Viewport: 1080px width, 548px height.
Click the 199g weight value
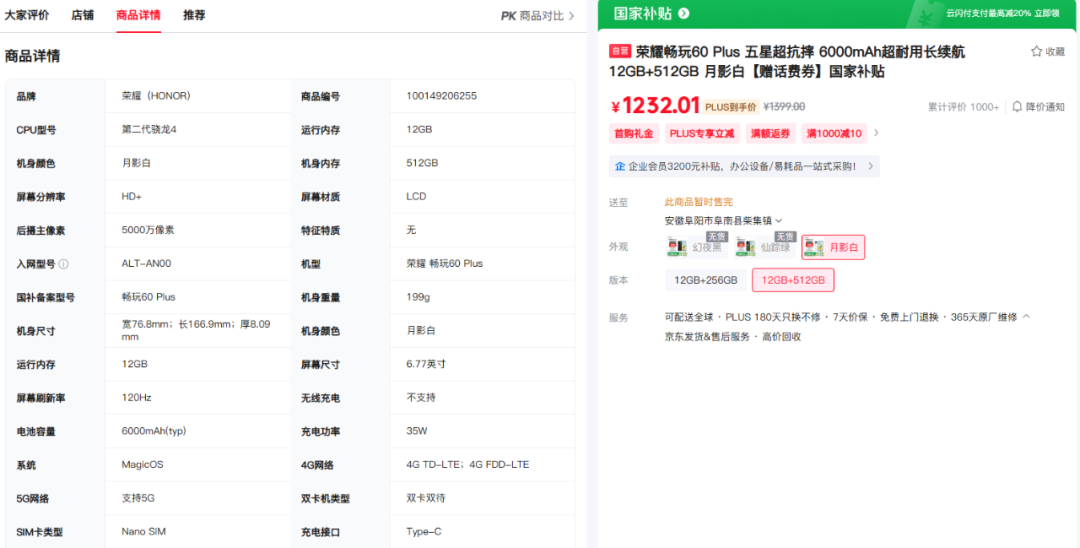(x=418, y=297)
